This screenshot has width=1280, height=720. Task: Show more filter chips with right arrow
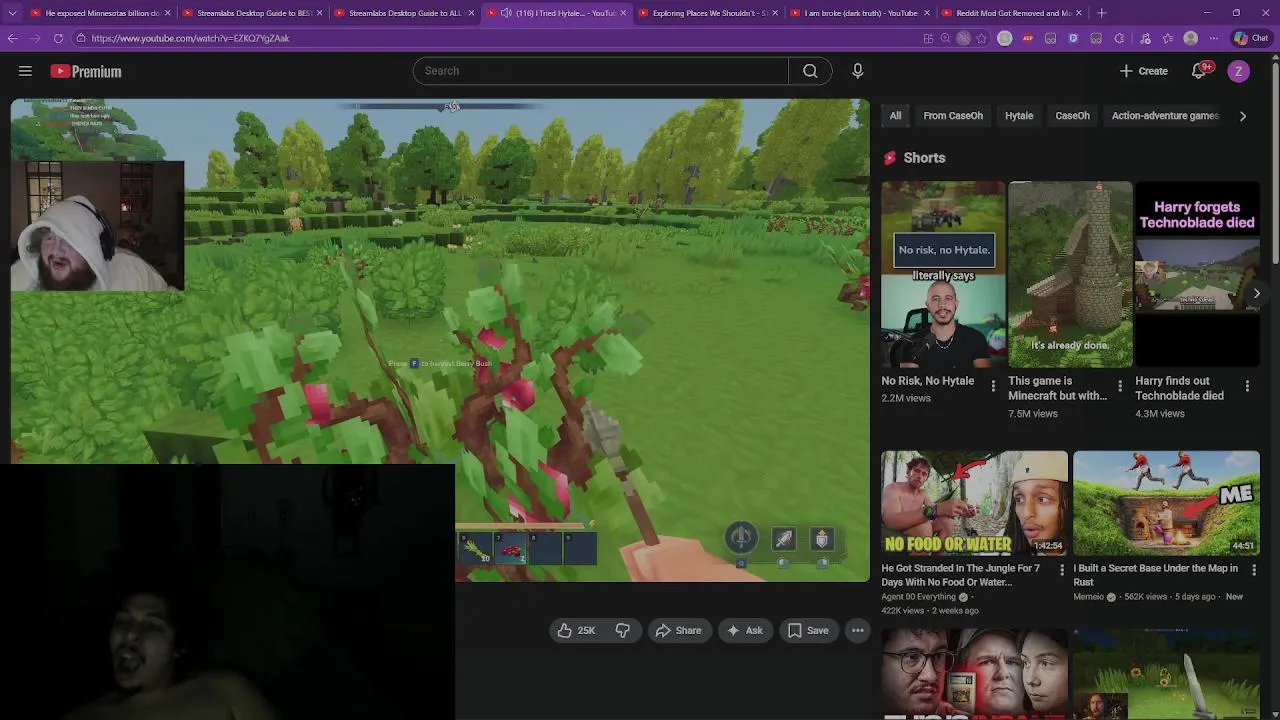[x=1242, y=116]
